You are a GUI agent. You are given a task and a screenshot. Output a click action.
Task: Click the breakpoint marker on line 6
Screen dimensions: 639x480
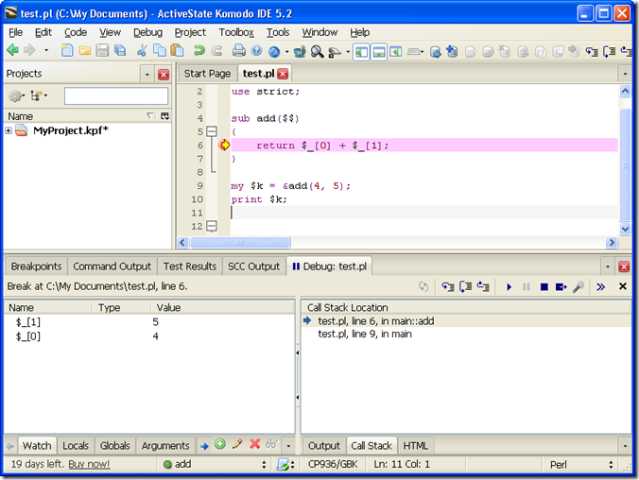(225, 145)
